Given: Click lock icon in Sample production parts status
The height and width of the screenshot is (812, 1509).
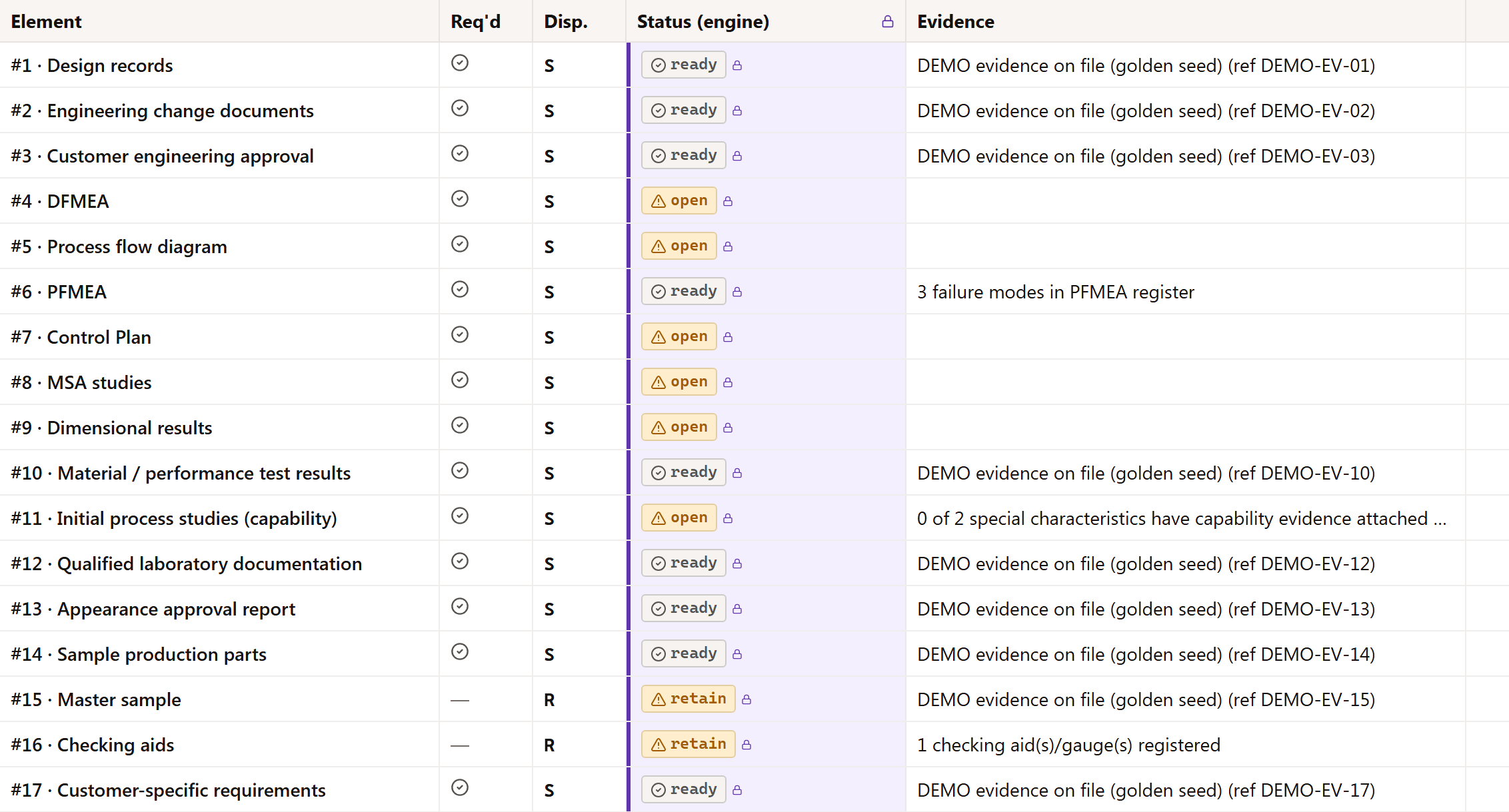Looking at the screenshot, I should 737,654.
